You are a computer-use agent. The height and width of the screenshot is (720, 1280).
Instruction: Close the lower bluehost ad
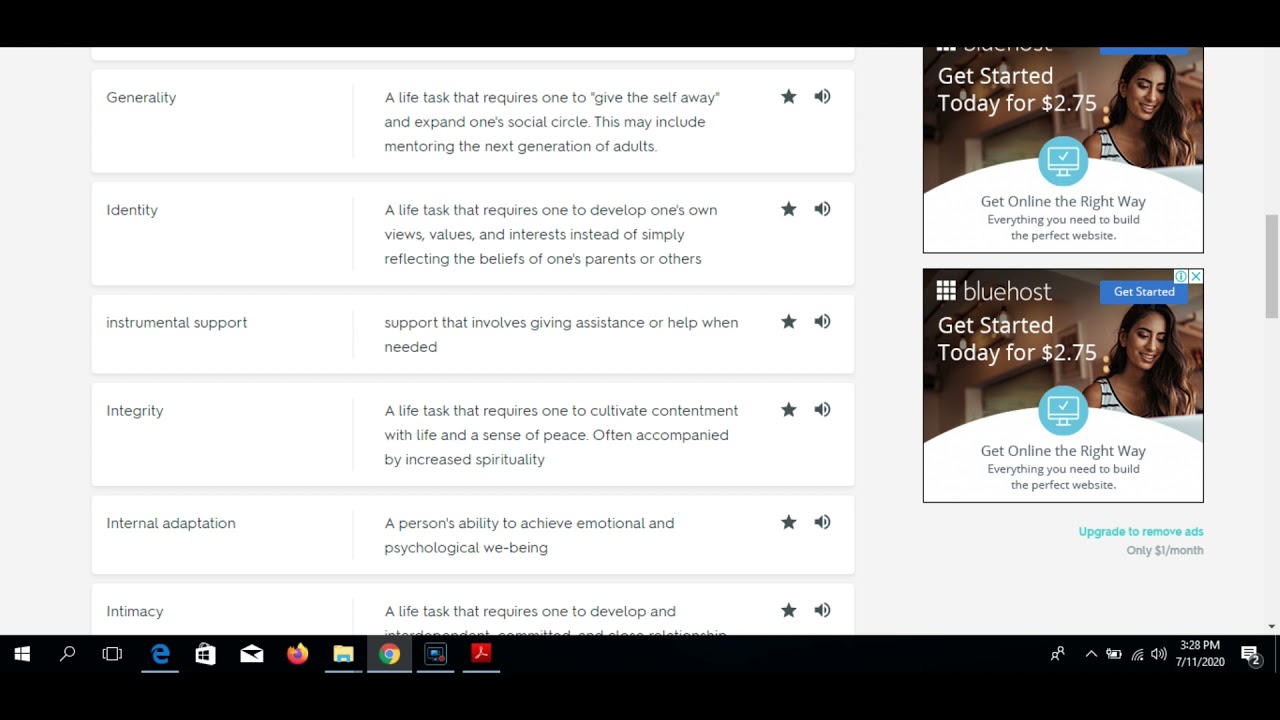click(1196, 276)
